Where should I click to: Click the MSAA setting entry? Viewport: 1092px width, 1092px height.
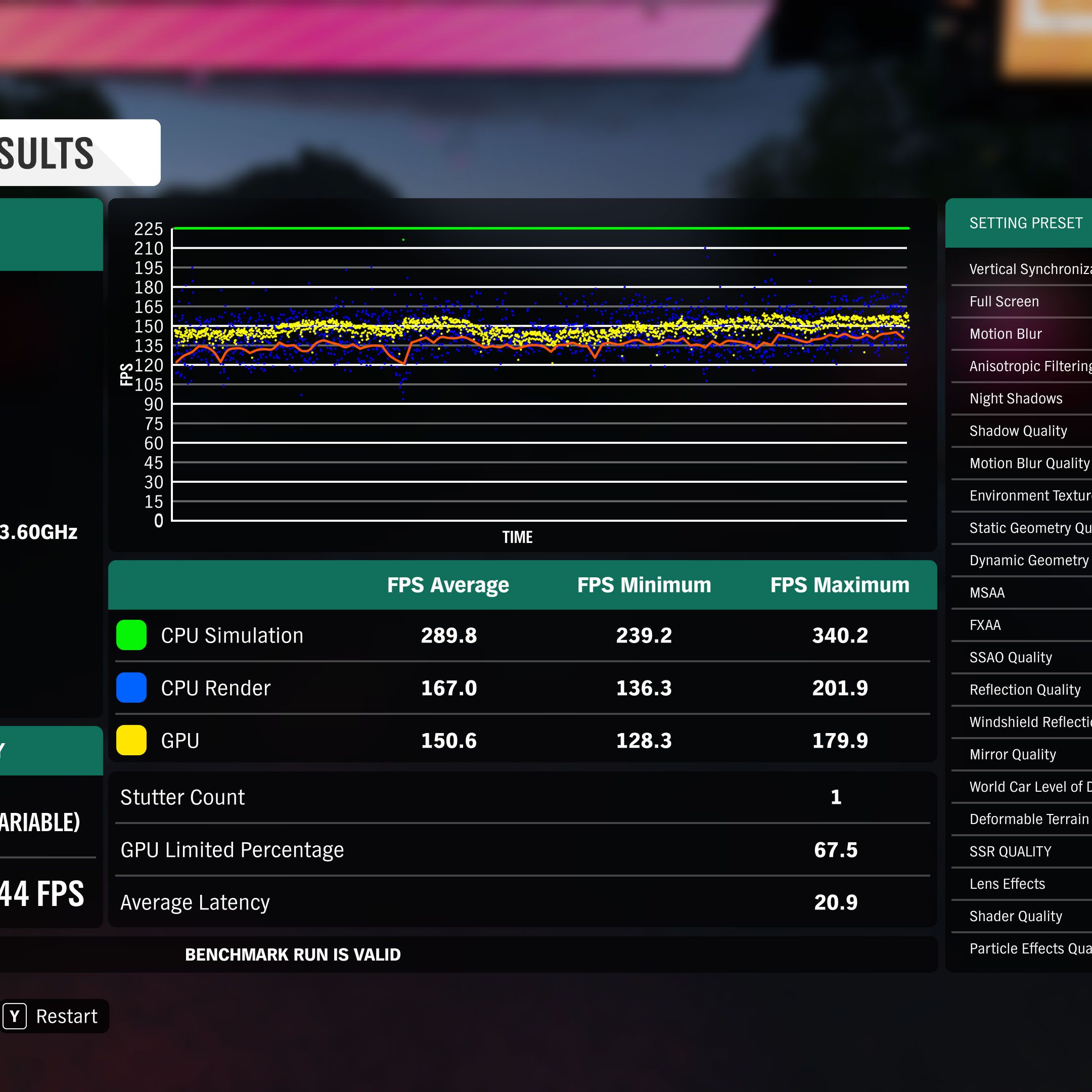point(987,593)
